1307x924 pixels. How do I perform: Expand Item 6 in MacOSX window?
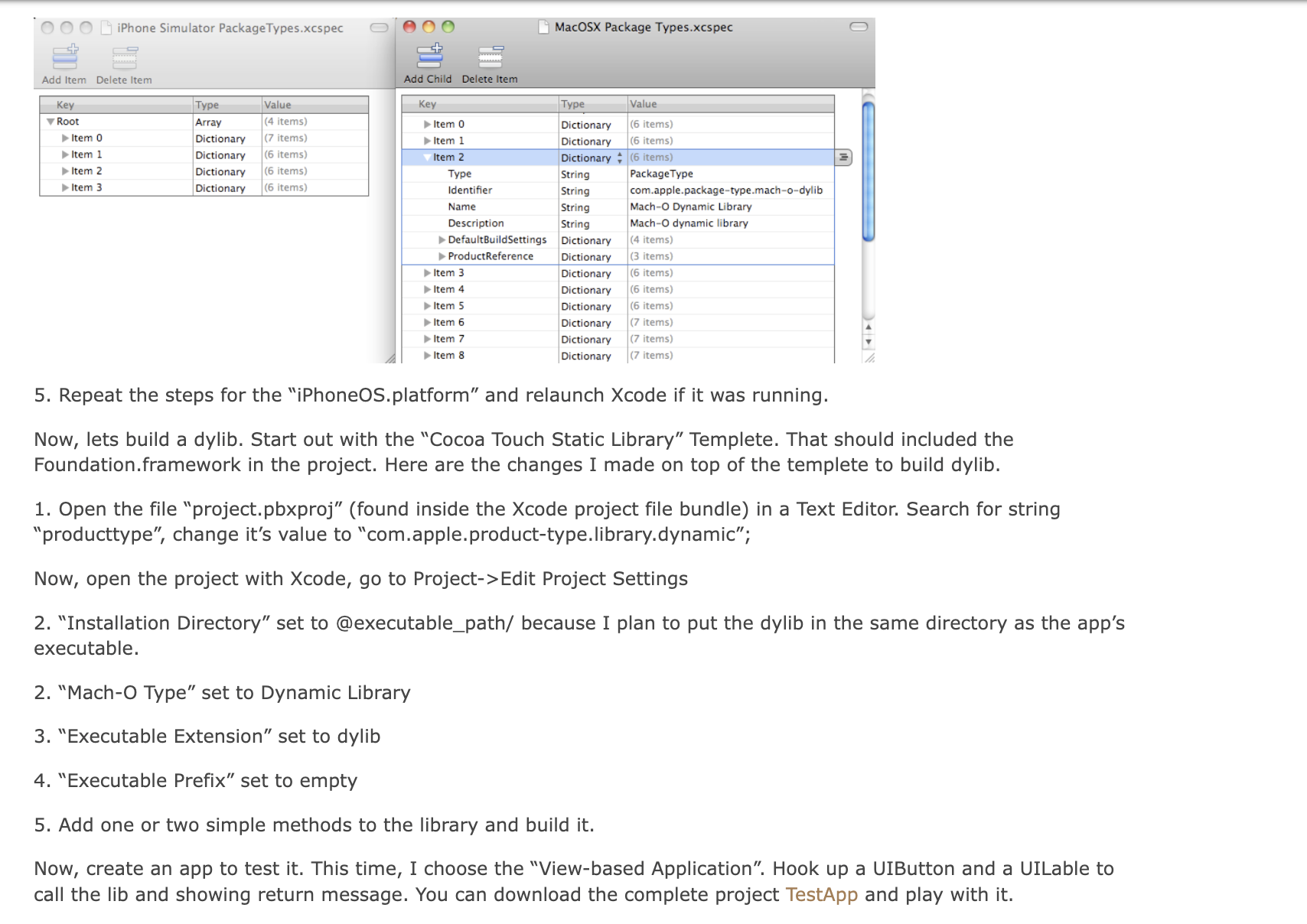pos(428,323)
